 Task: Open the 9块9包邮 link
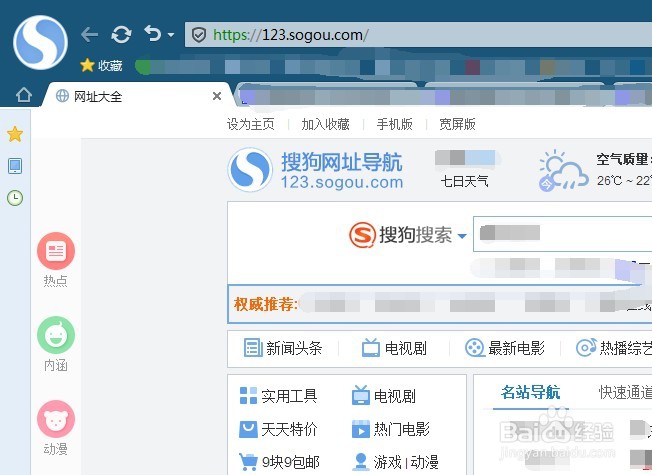[x=291, y=462]
